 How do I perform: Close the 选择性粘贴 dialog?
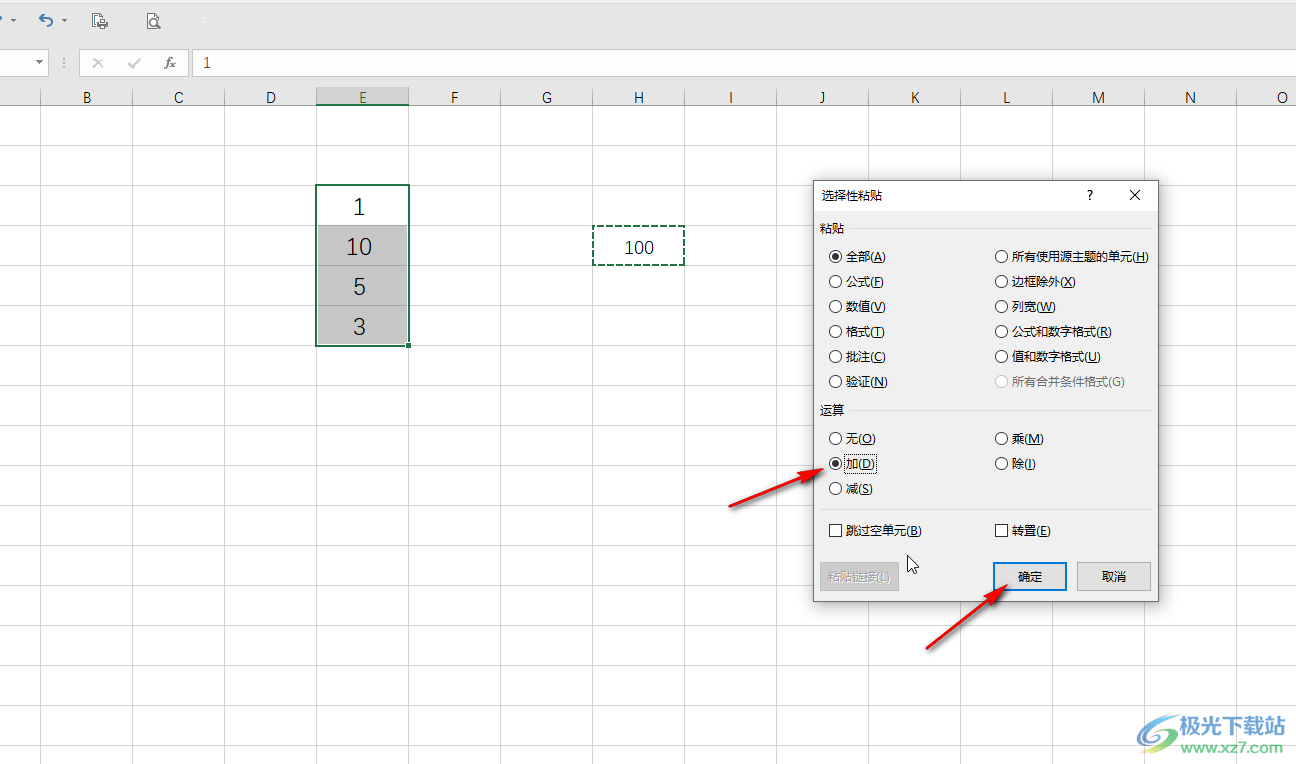pyautogui.click(x=1135, y=196)
